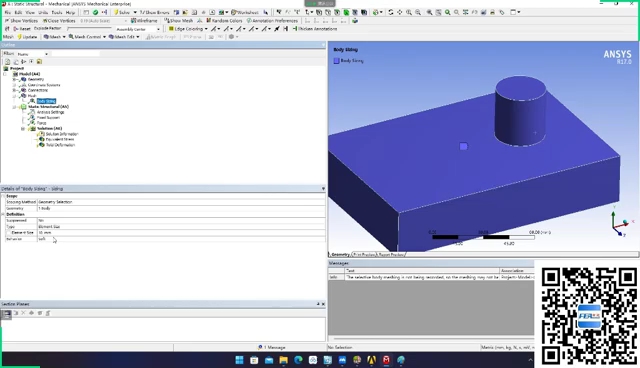The width and height of the screenshot is (640, 368).
Task: Open the Tools menu
Action: tap(57, 12)
